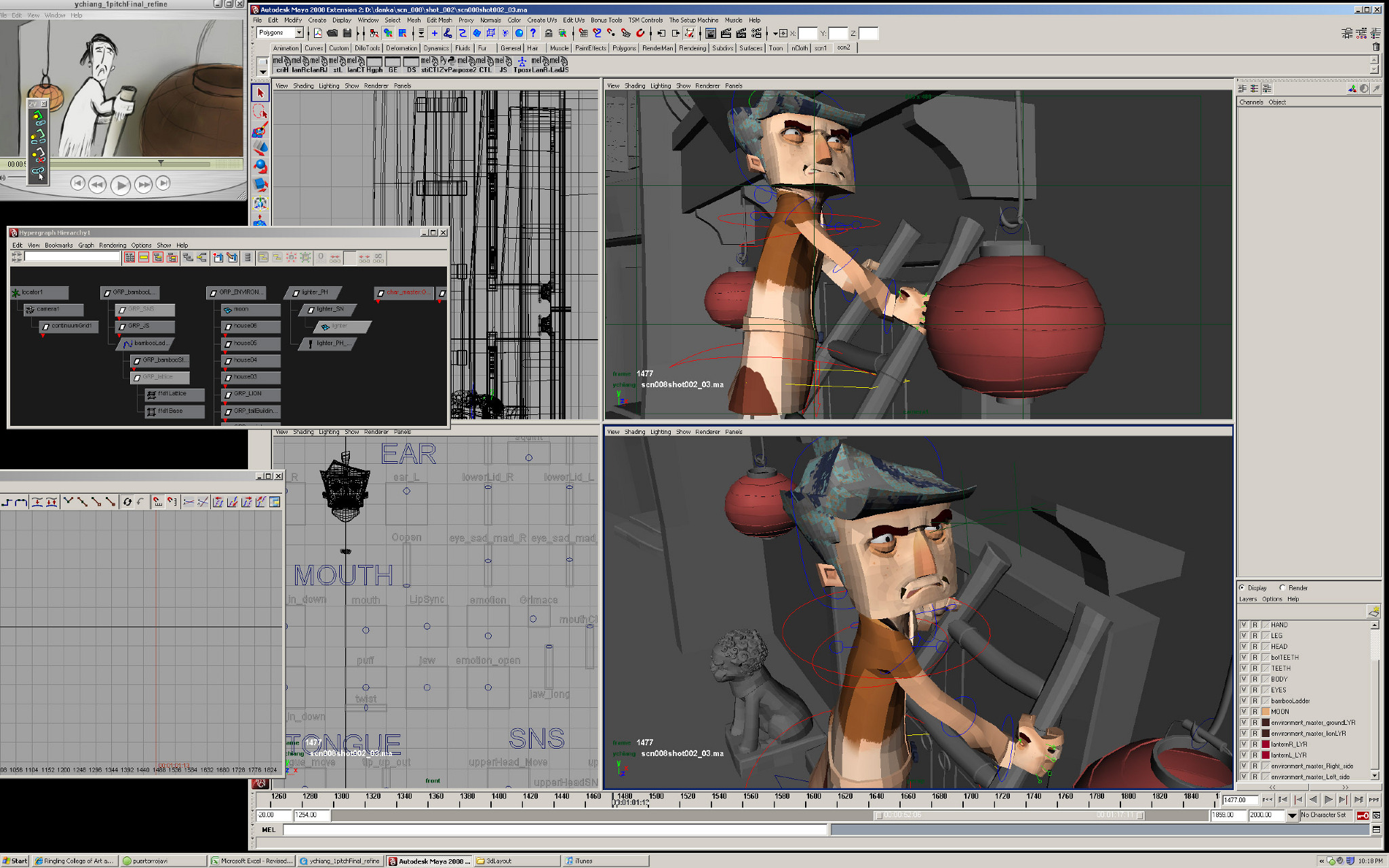Image resolution: width=1389 pixels, height=868 pixels.
Task: Choose the Lasso select tool
Action: click(260, 111)
